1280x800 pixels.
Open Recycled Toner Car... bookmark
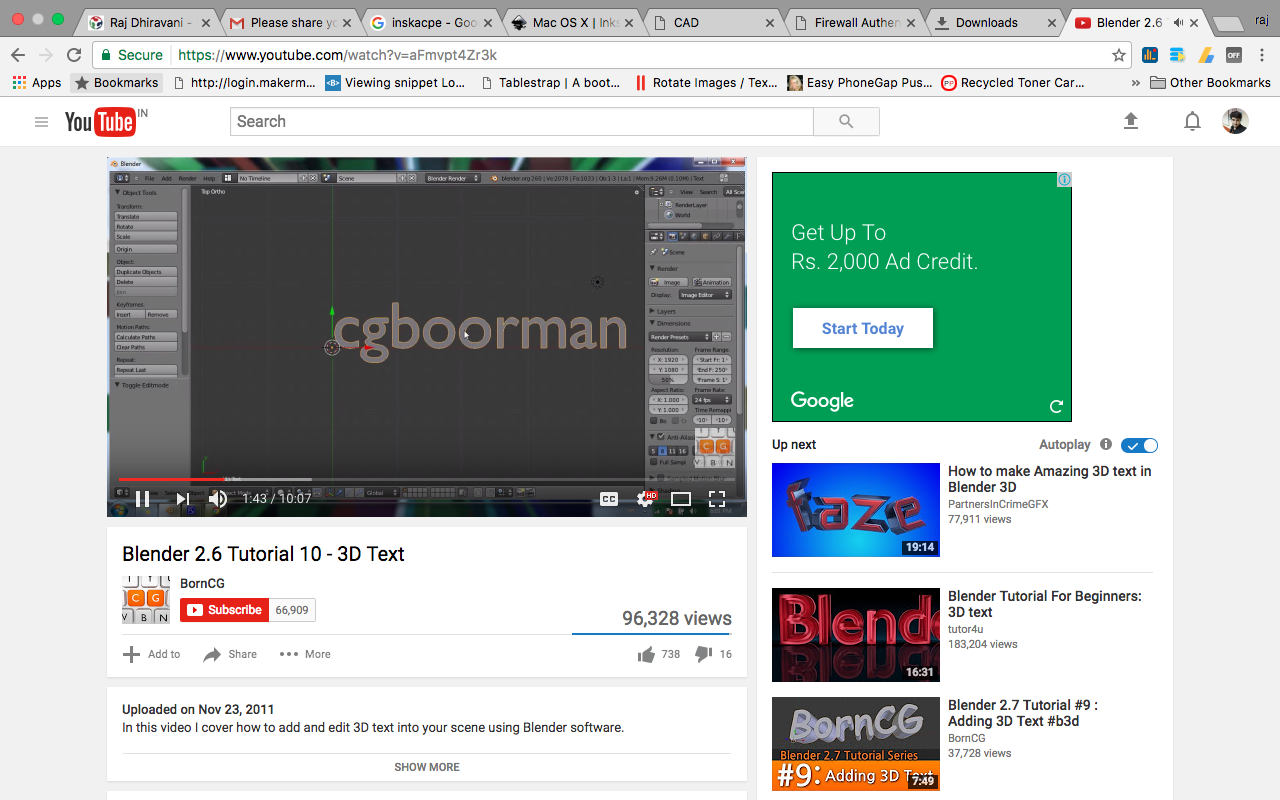pos(1013,83)
